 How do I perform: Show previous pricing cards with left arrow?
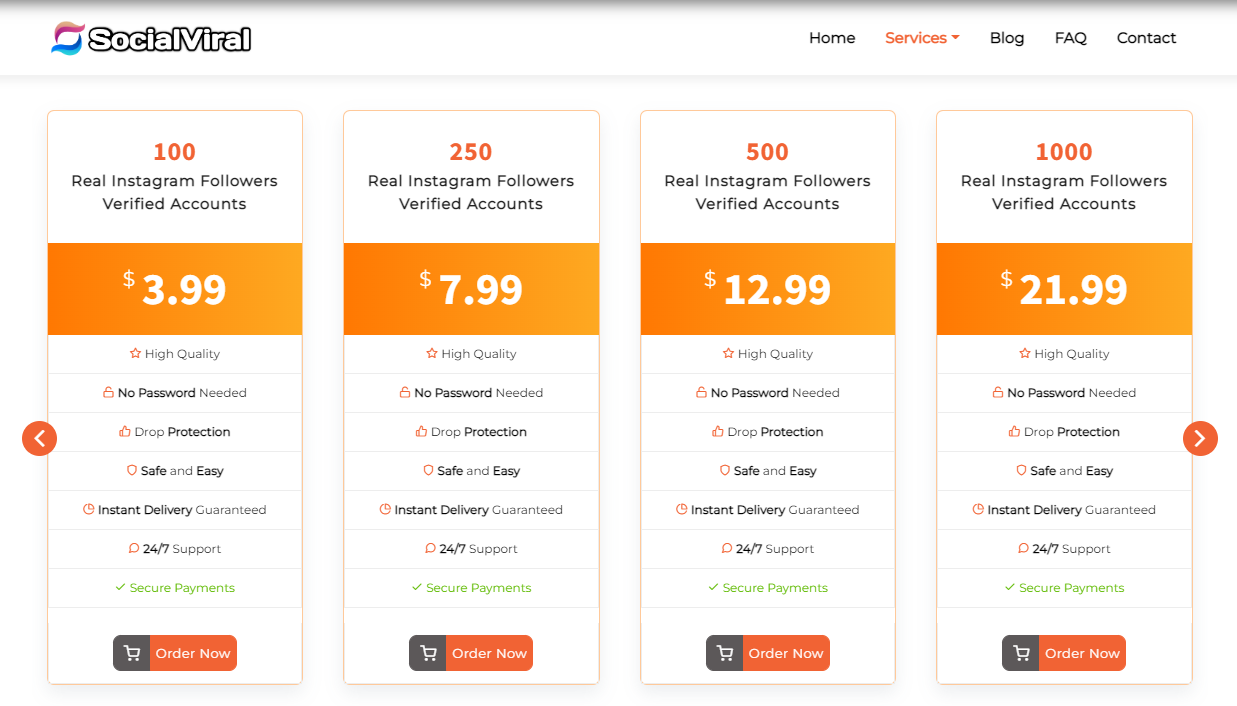40,438
